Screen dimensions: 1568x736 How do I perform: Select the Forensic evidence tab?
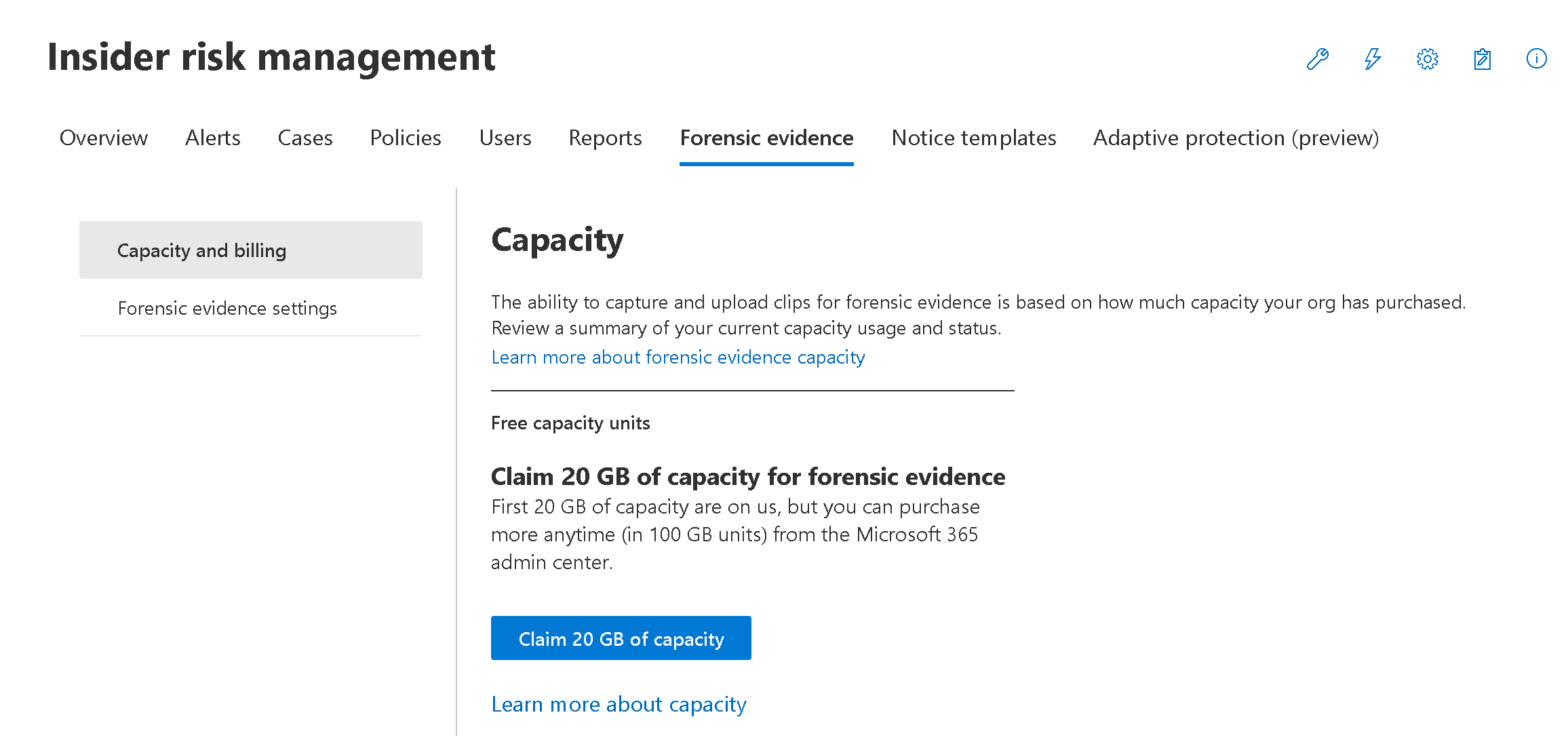[x=766, y=138]
